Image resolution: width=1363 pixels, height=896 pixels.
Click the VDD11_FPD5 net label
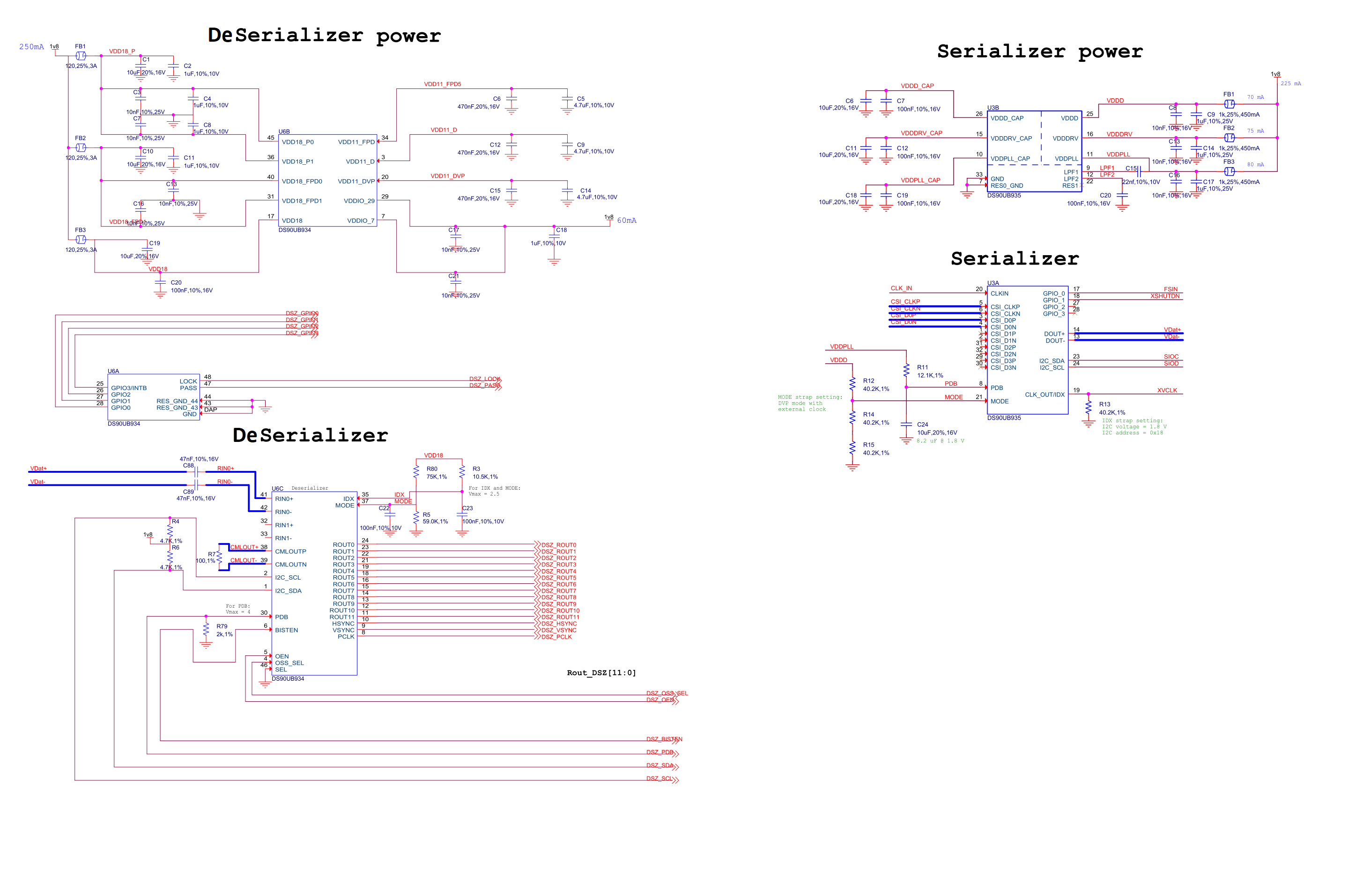(442, 84)
